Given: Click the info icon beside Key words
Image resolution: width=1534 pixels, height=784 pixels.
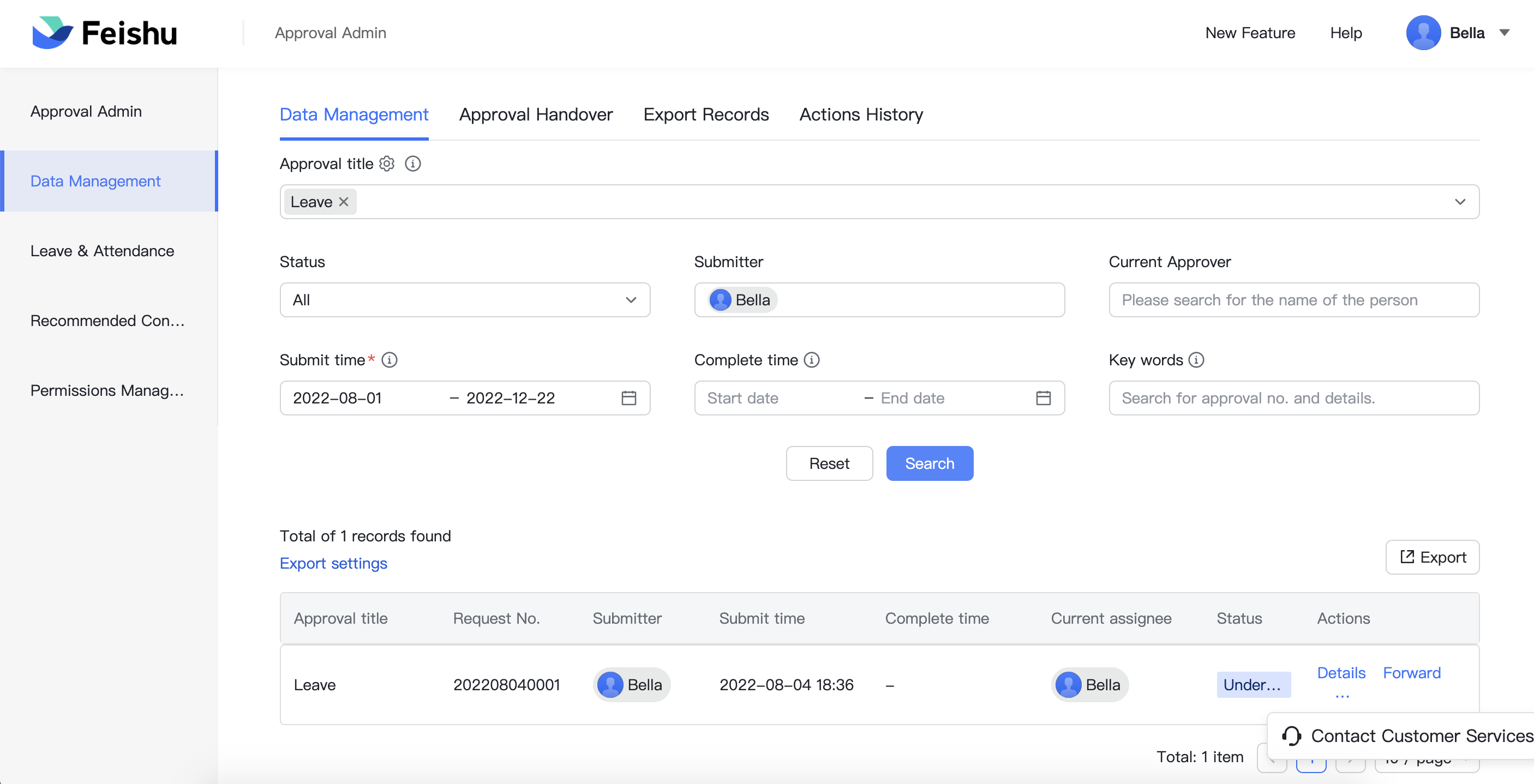Looking at the screenshot, I should [x=1196, y=359].
